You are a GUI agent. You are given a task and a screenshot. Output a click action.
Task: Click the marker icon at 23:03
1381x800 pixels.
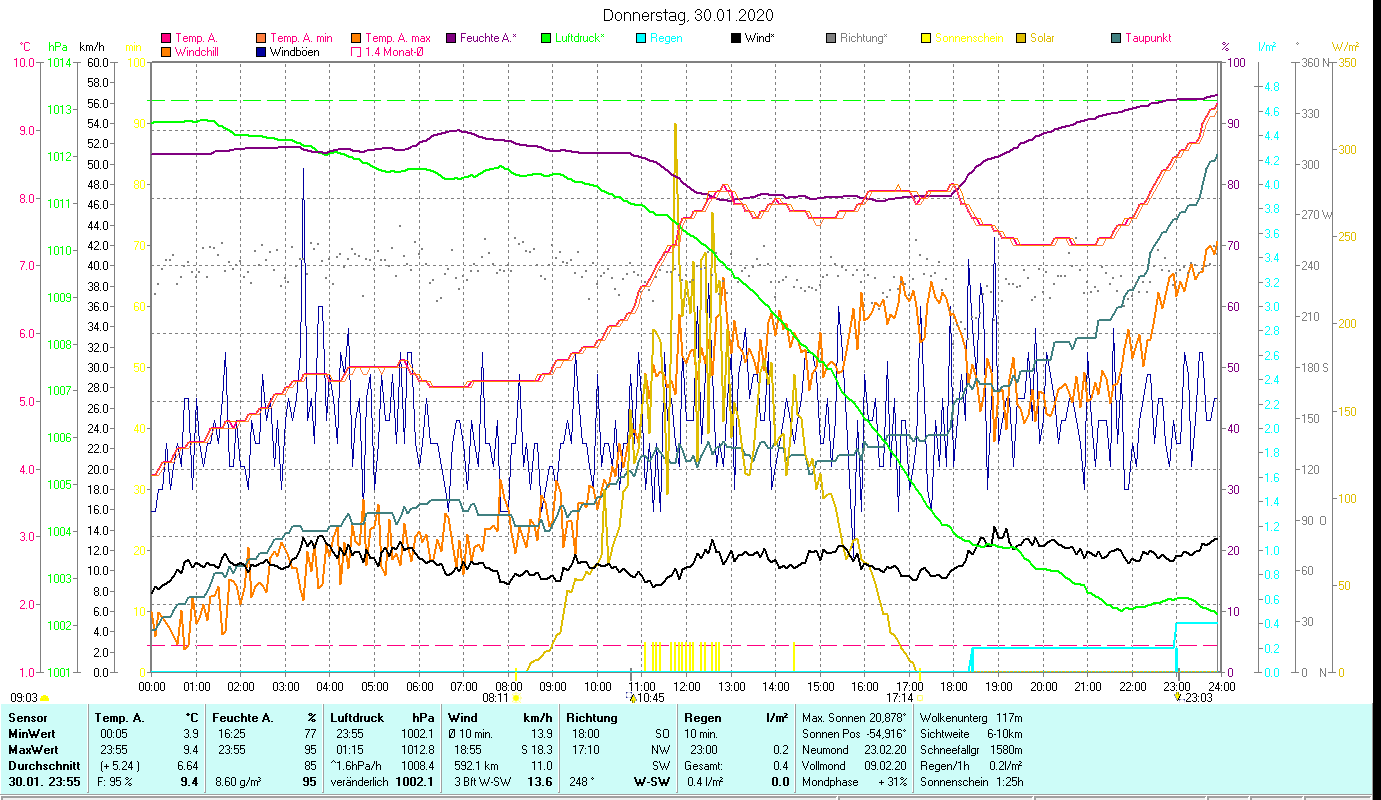(x=1178, y=697)
